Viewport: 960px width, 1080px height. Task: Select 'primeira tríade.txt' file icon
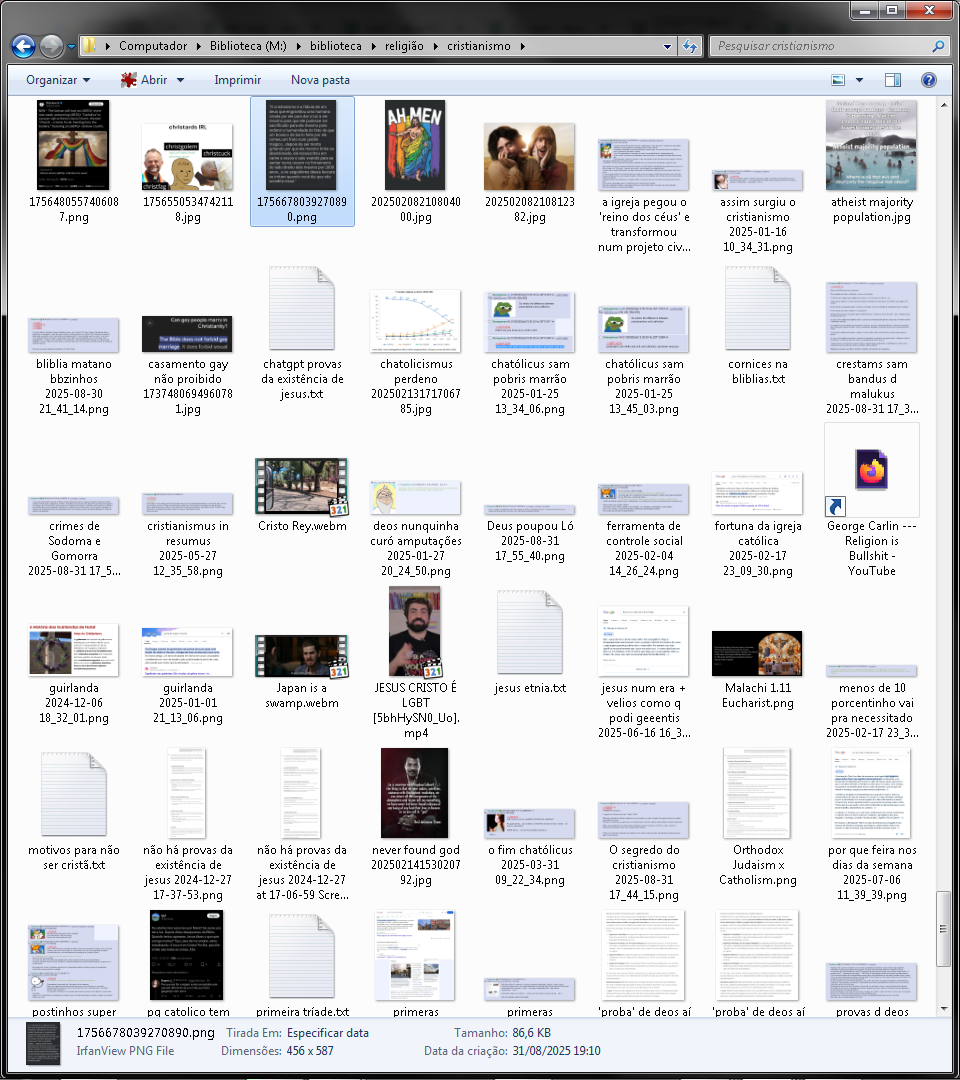[x=302, y=956]
